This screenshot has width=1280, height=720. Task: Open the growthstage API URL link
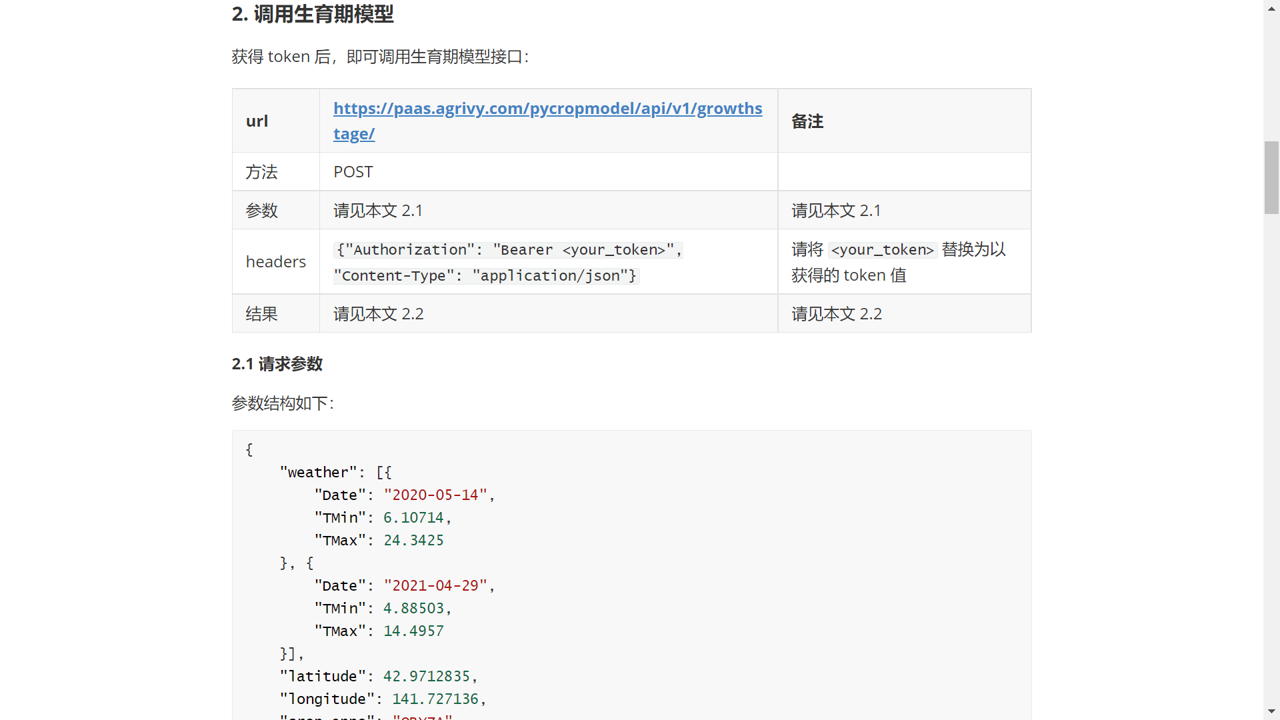pos(547,109)
